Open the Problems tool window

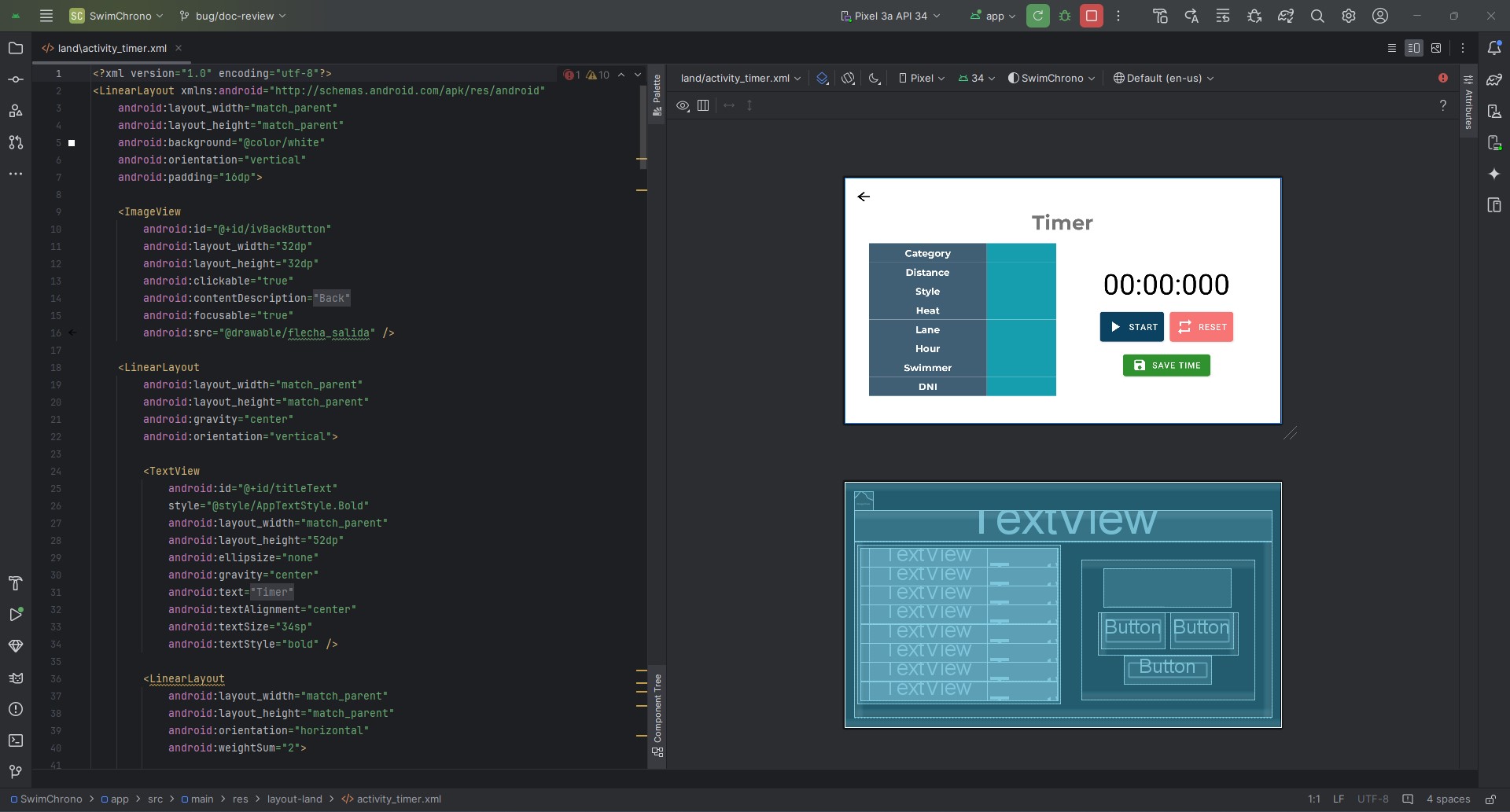coord(16,709)
